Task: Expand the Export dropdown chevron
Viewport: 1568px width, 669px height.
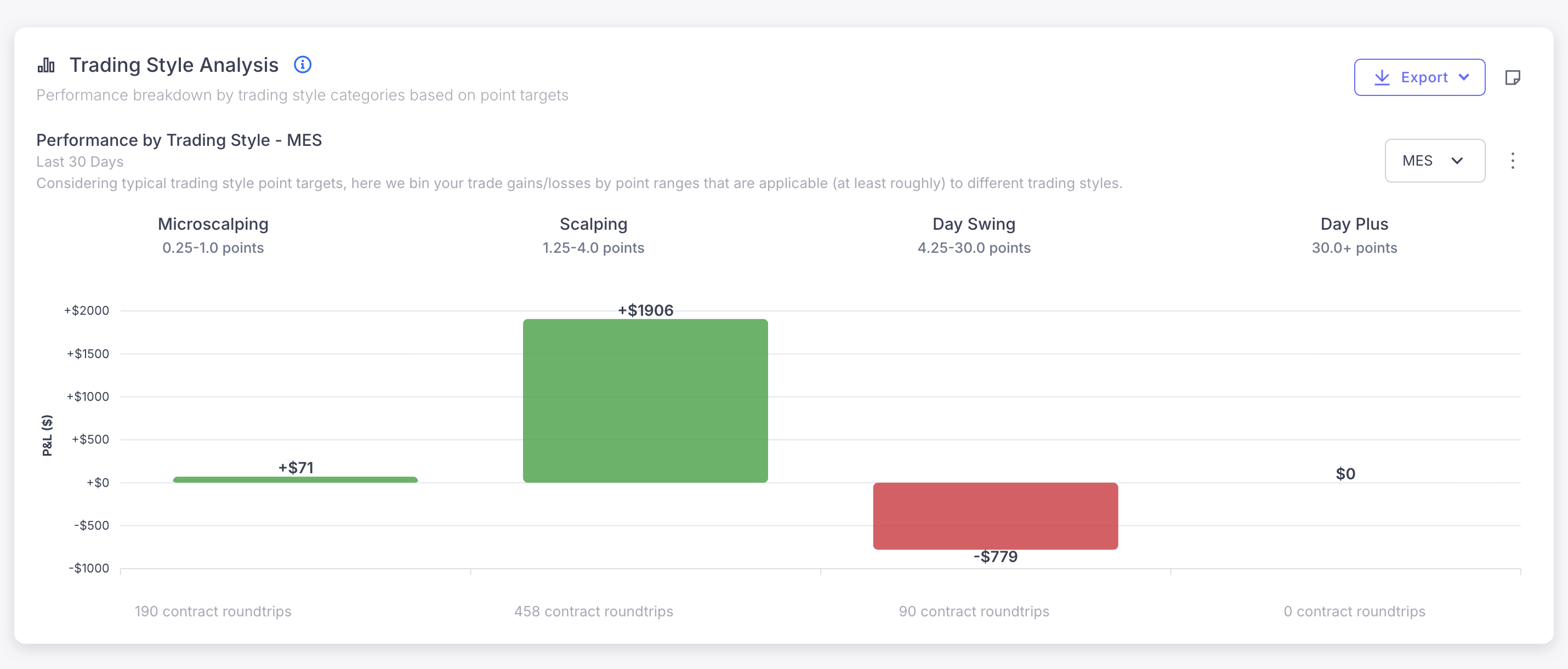Action: tap(1464, 77)
